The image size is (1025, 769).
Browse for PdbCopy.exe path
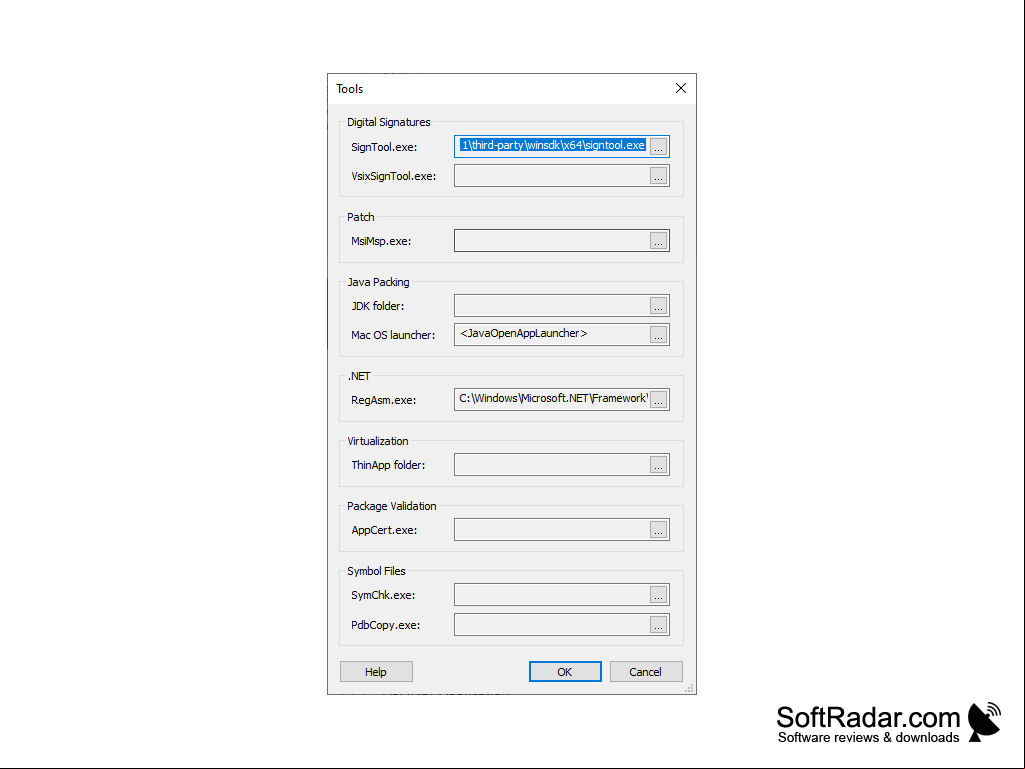658,624
